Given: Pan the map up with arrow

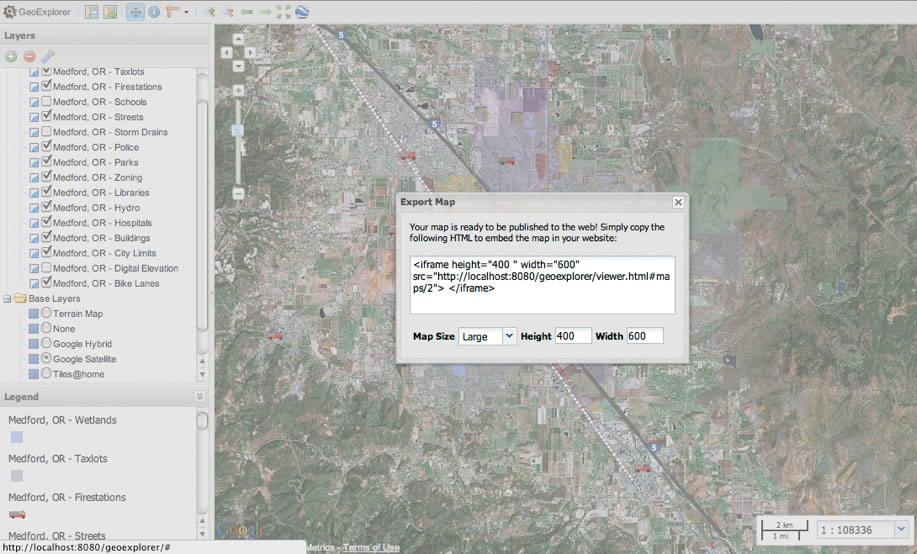Looking at the screenshot, I should point(239,40).
